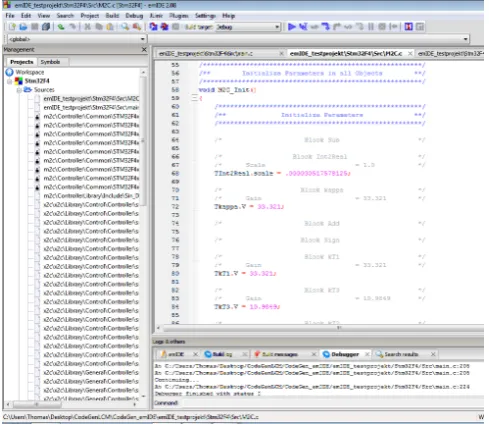This screenshot has width=489, height=424.
Task: Collapse the Stm32F4 project tree node
Action: (9, 81)
